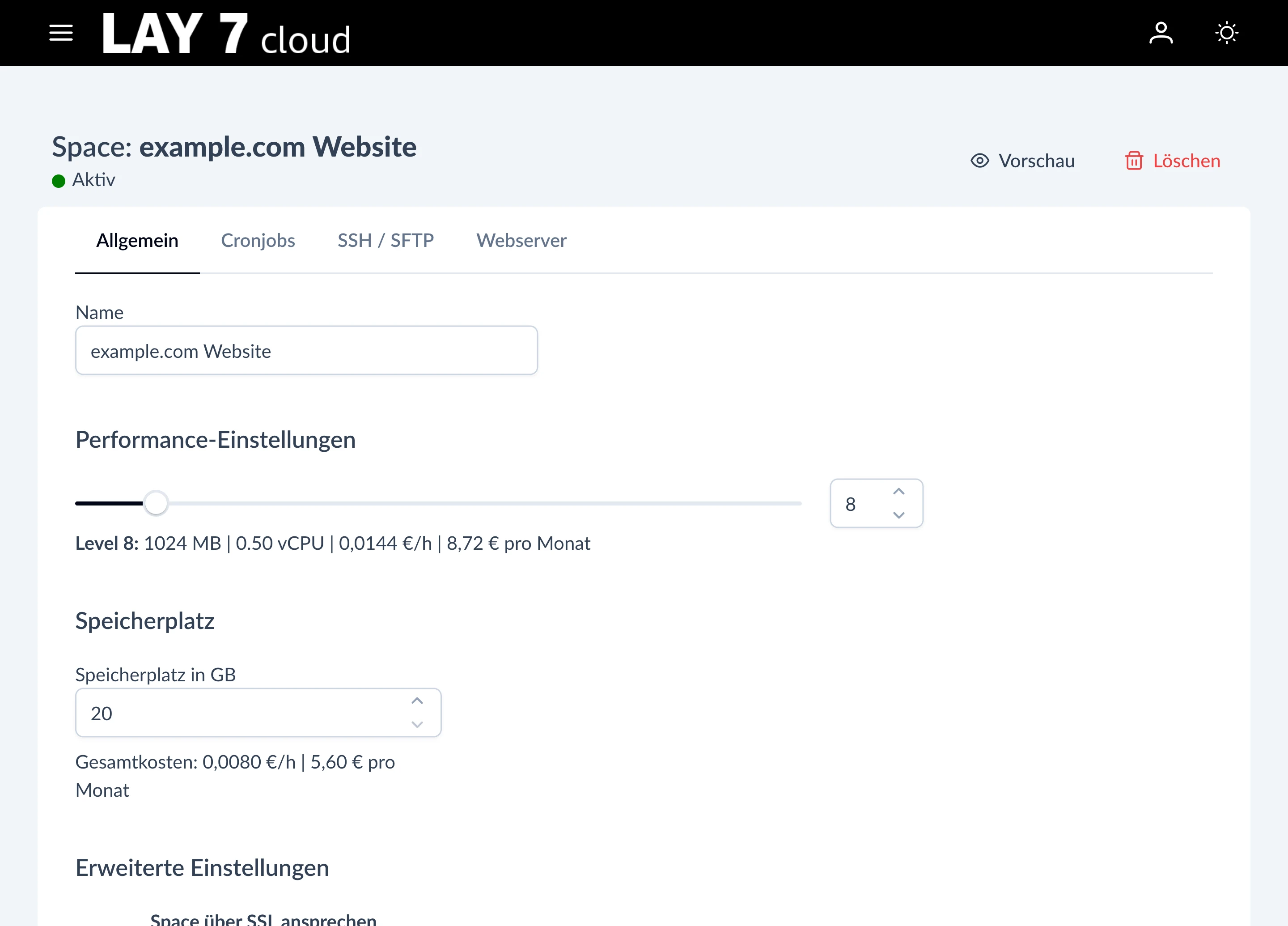Switch to the Allgemein tab
Image resolution: width=1288 pixels, height=926 pixels.
(137, 240)
